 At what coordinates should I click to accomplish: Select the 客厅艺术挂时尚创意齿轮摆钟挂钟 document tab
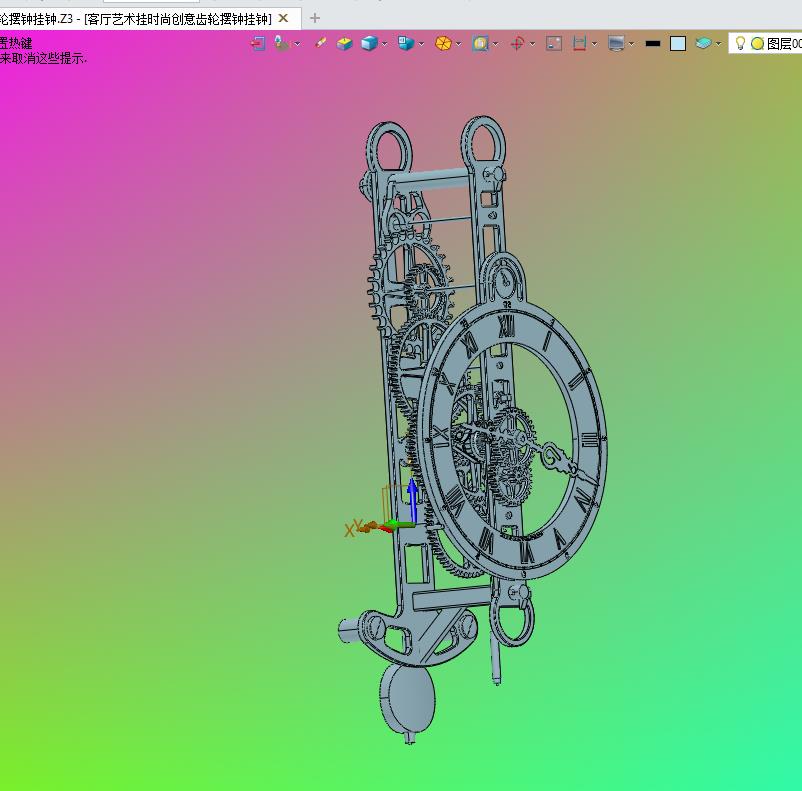(x=136, y=19)
